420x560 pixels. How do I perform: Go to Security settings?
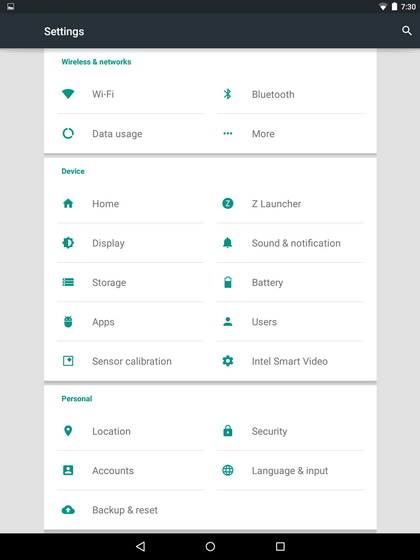click(290, 431)
